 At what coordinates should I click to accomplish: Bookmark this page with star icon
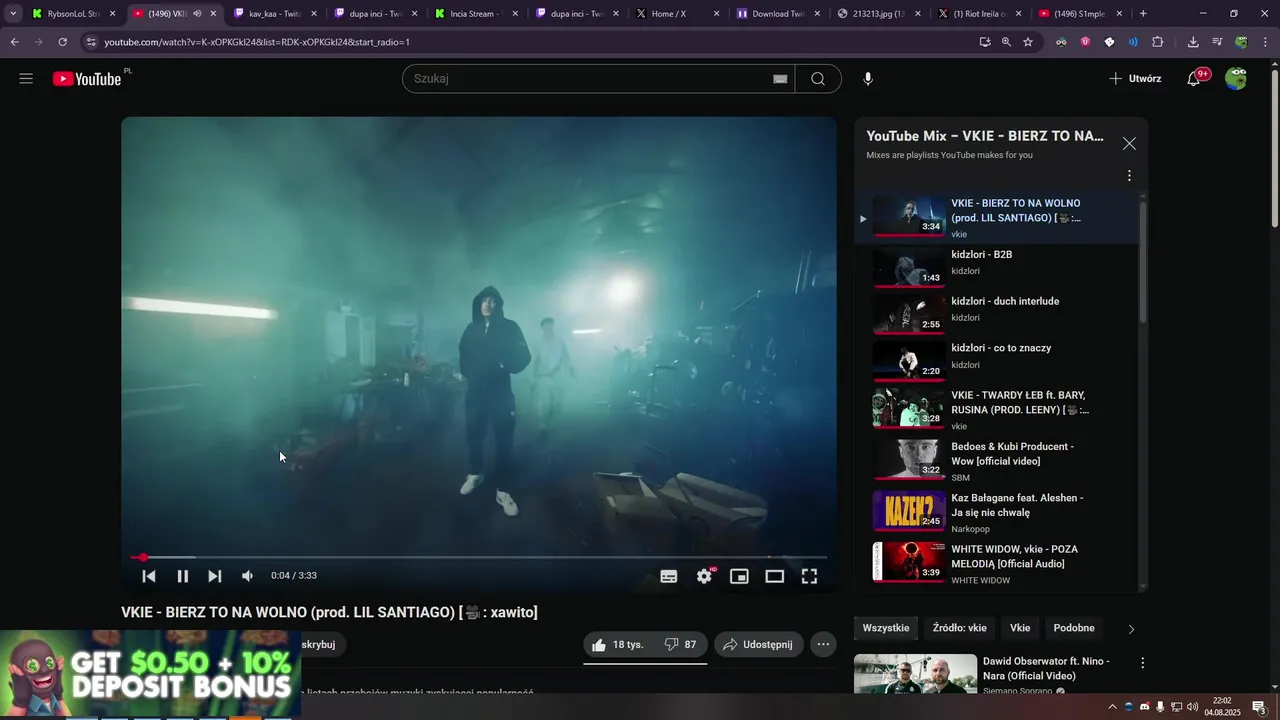1028,42
